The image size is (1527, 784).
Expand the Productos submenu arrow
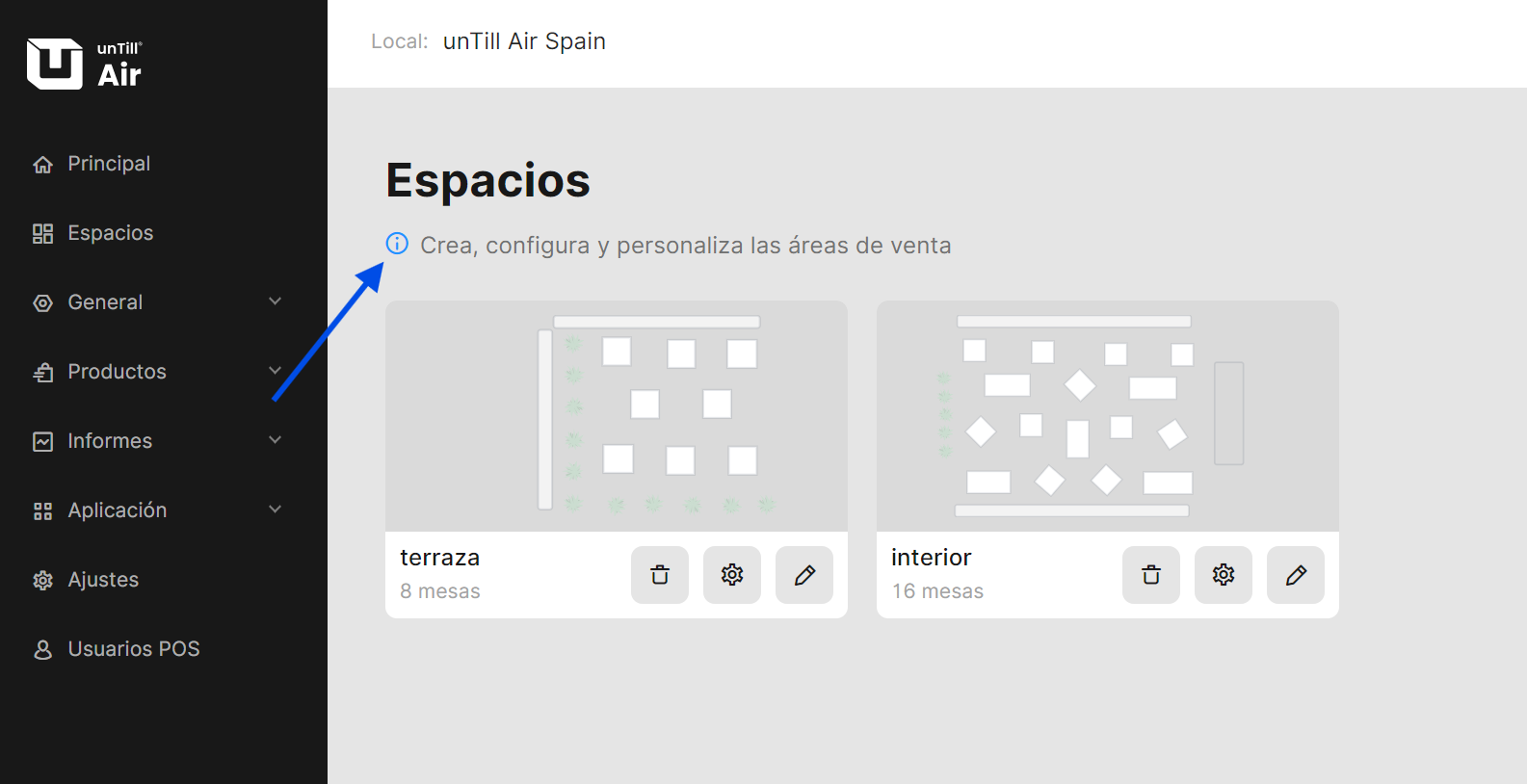(276, 371)
